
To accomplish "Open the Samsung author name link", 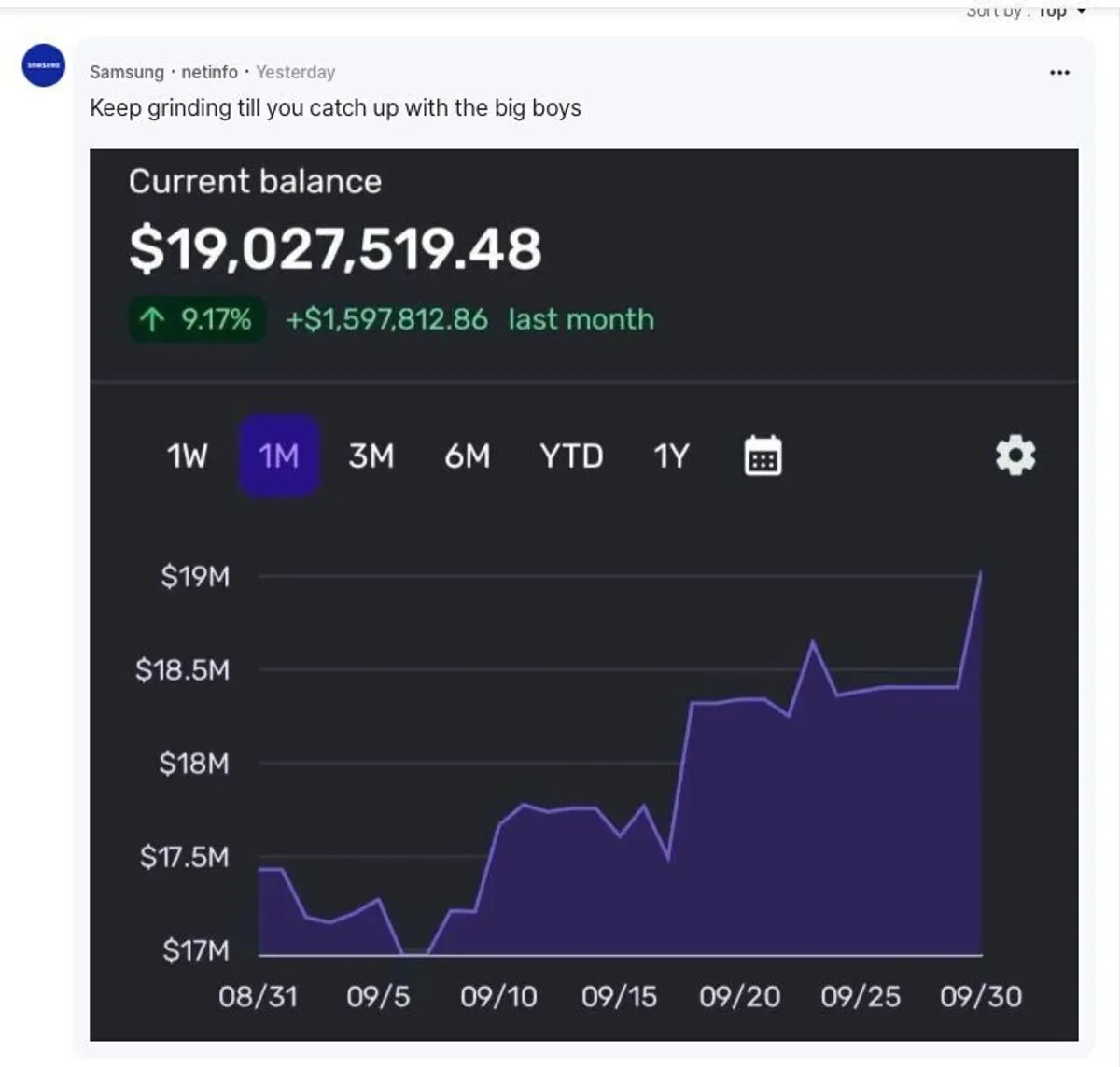I will pos(127,72).
